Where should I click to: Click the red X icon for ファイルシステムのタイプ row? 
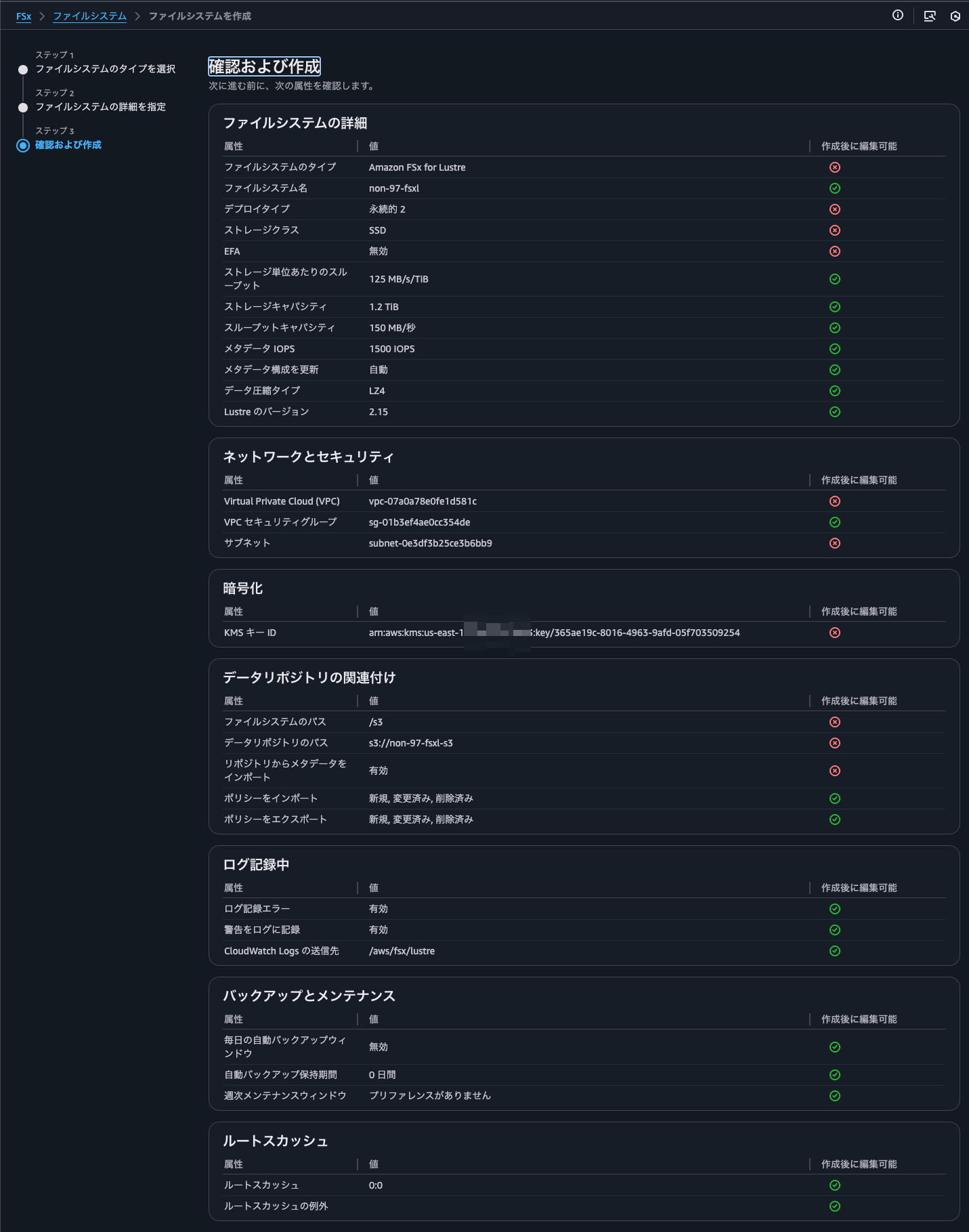point(835,167)
